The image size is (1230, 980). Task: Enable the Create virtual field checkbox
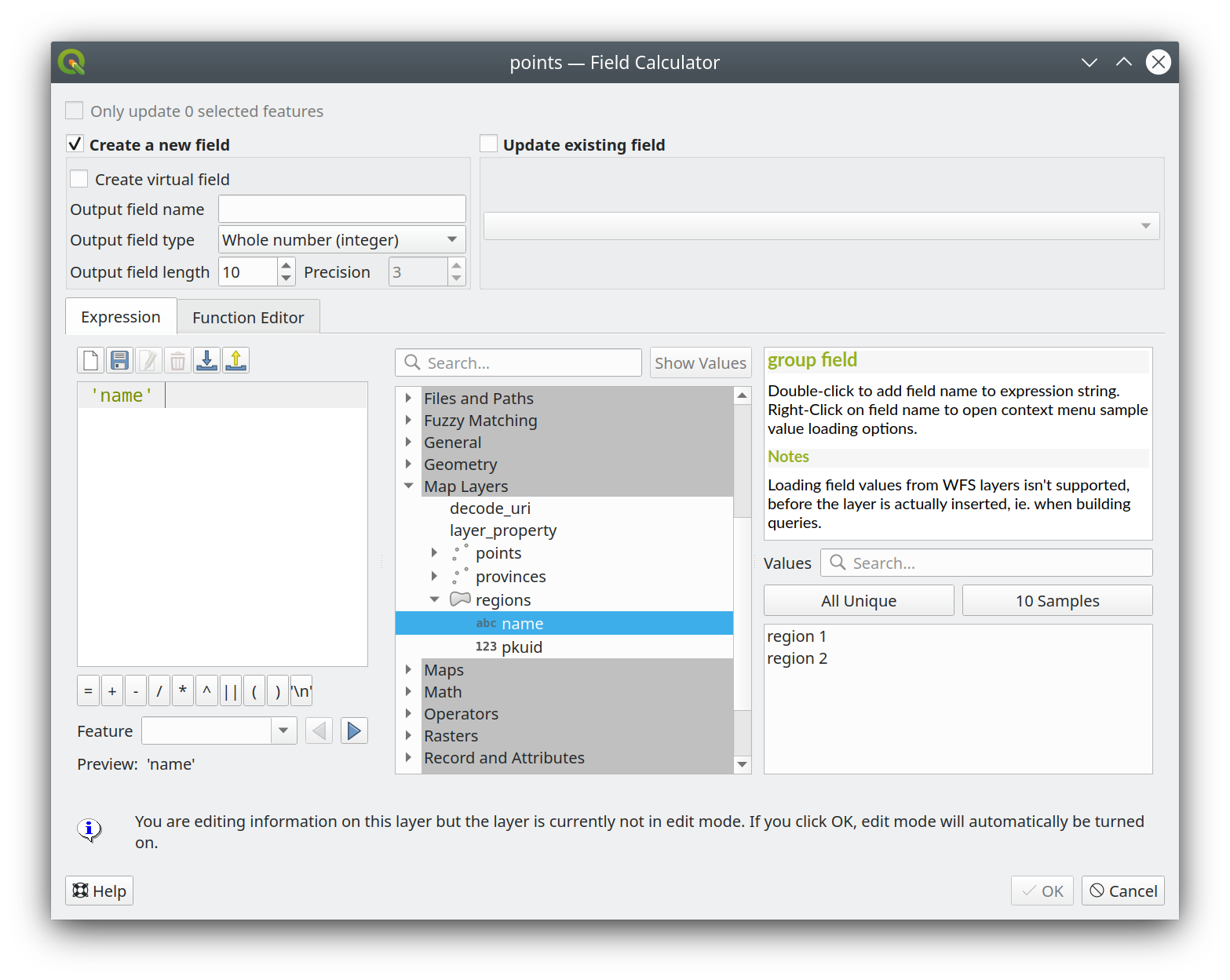(79, 180)
